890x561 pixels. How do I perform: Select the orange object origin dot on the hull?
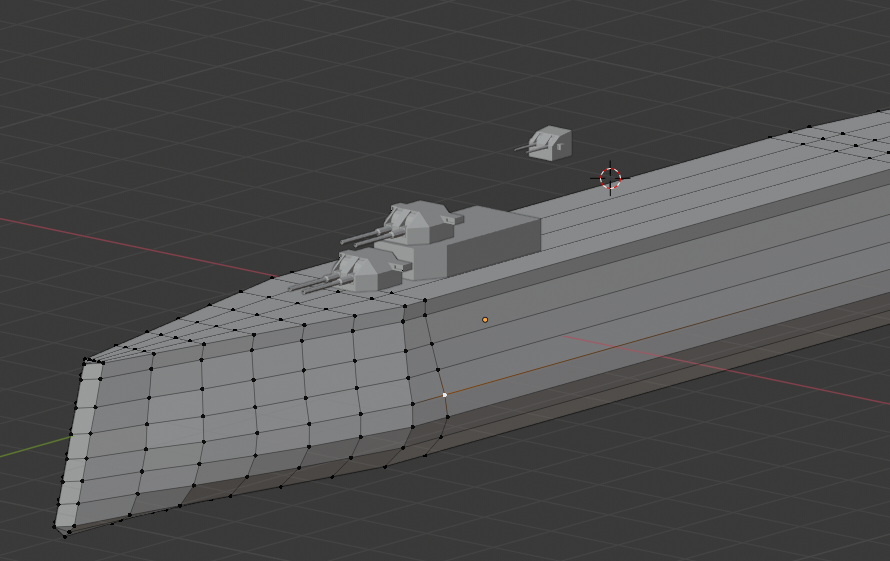[485, 320]
